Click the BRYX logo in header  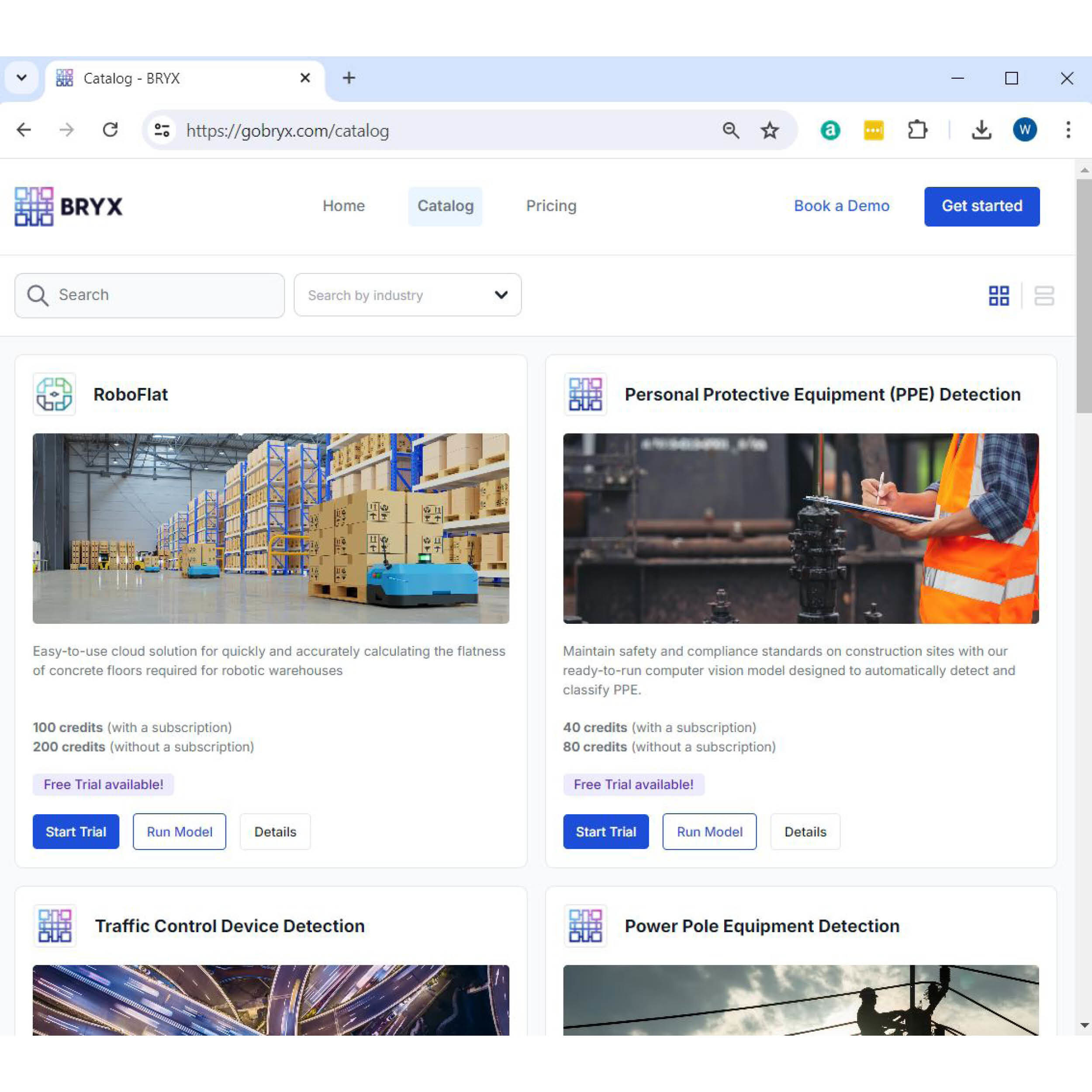69,206
